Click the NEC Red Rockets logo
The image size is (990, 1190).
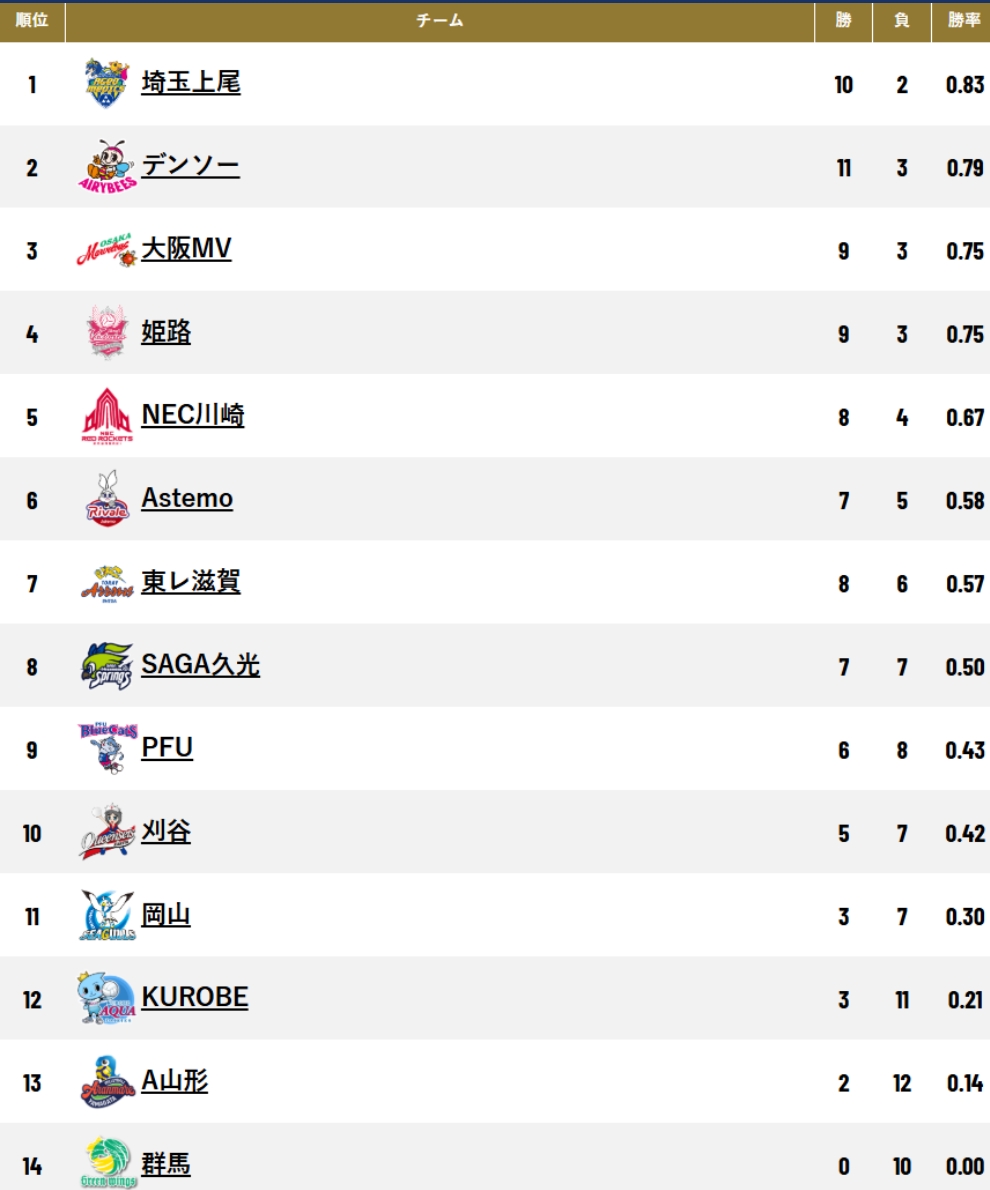click(x=107, y=416)
